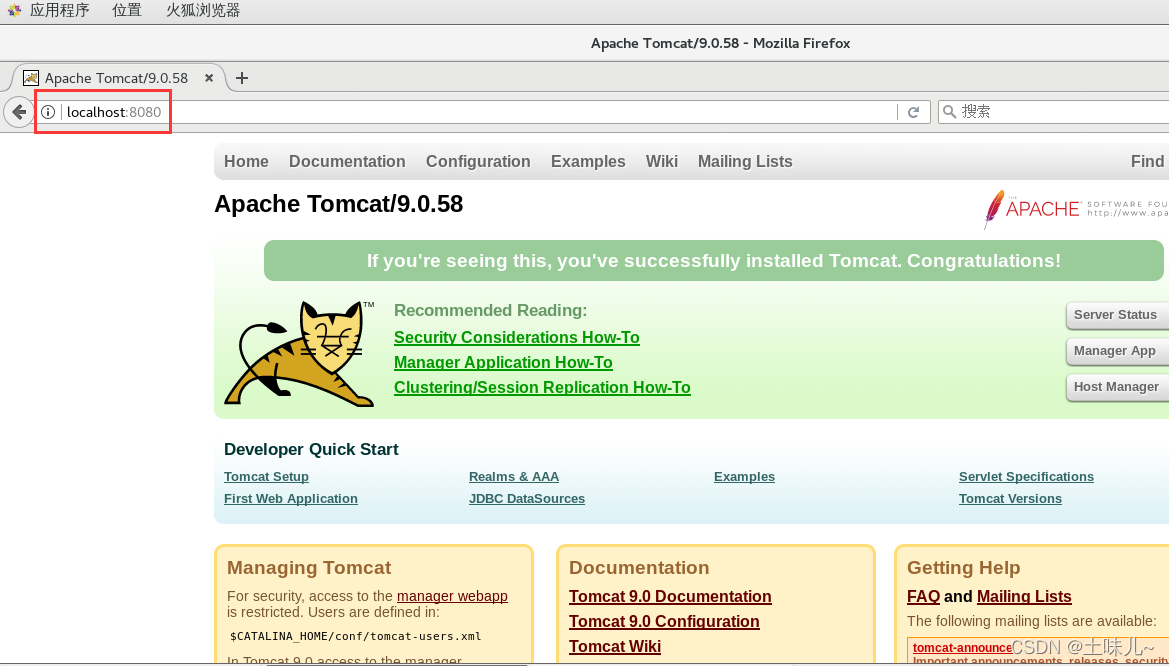
Task: Open Tomcat 9.0 Configuration link
Action: (x=664, y=621)
